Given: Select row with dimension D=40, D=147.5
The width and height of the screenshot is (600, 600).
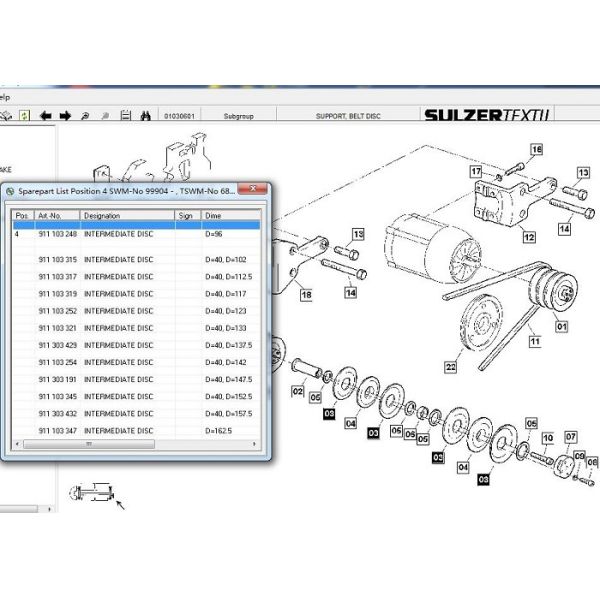Looking at the screenshot, I should pos(228,379).
